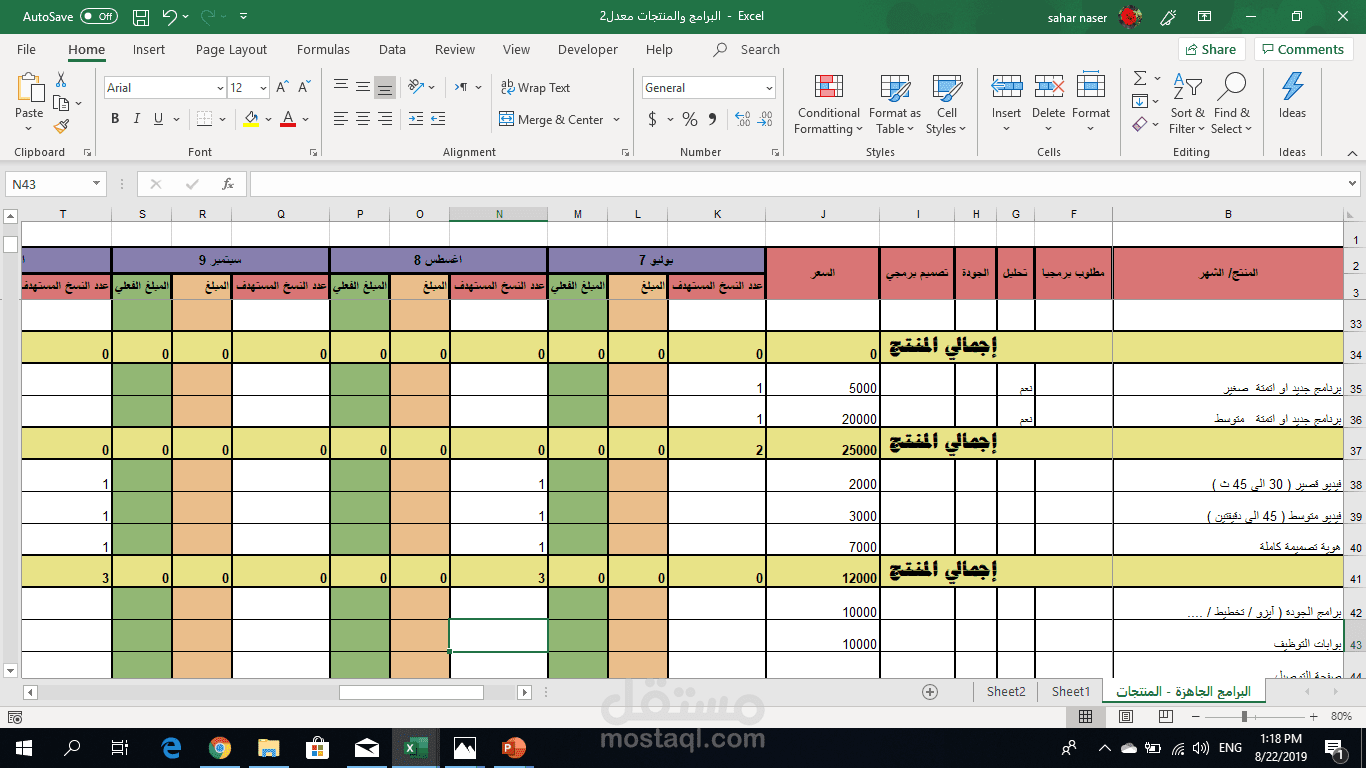Click the Share button
Image resolution: width=1366 pixels, height=768 pixels.
click(1210, 49)
